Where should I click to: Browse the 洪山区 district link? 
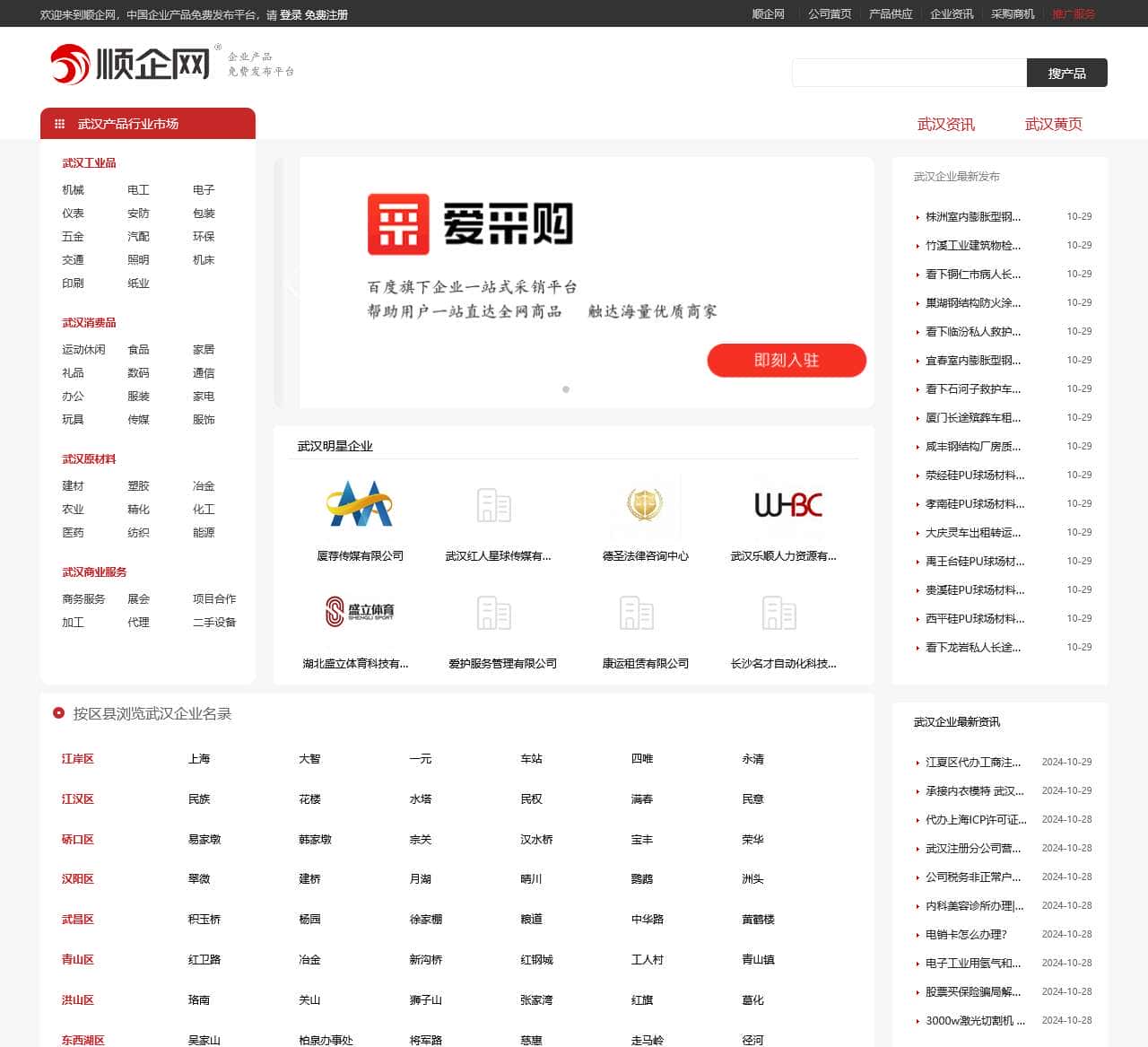(x=78, y=1000)
